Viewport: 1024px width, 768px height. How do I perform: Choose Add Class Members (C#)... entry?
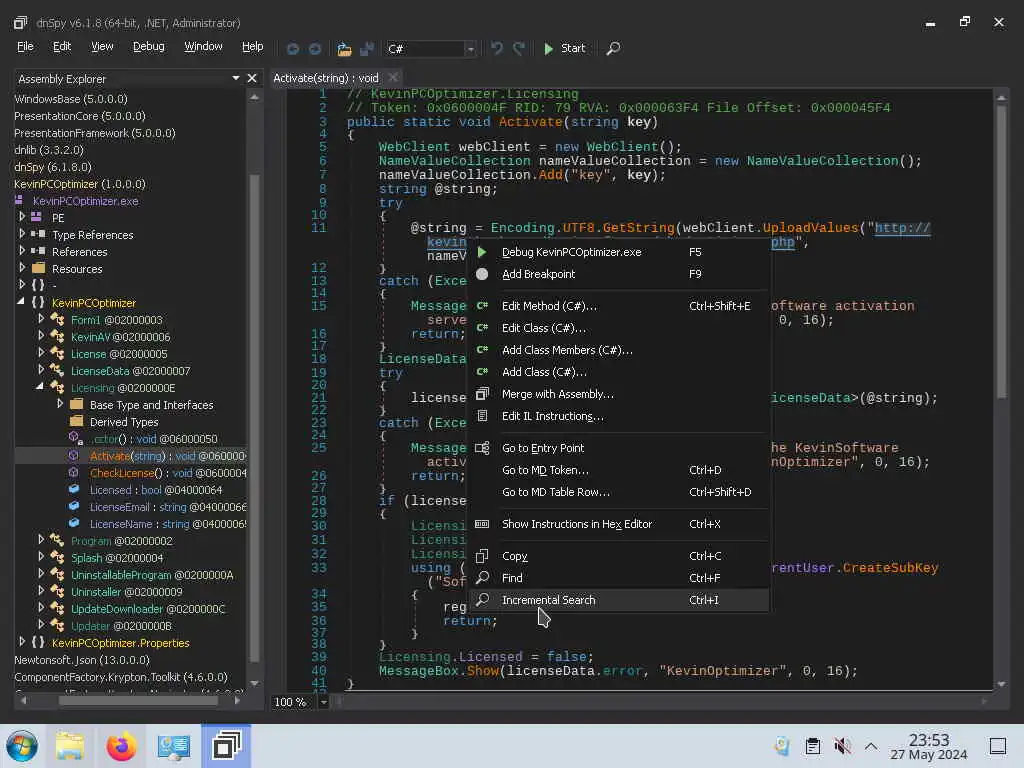(618, 350)
